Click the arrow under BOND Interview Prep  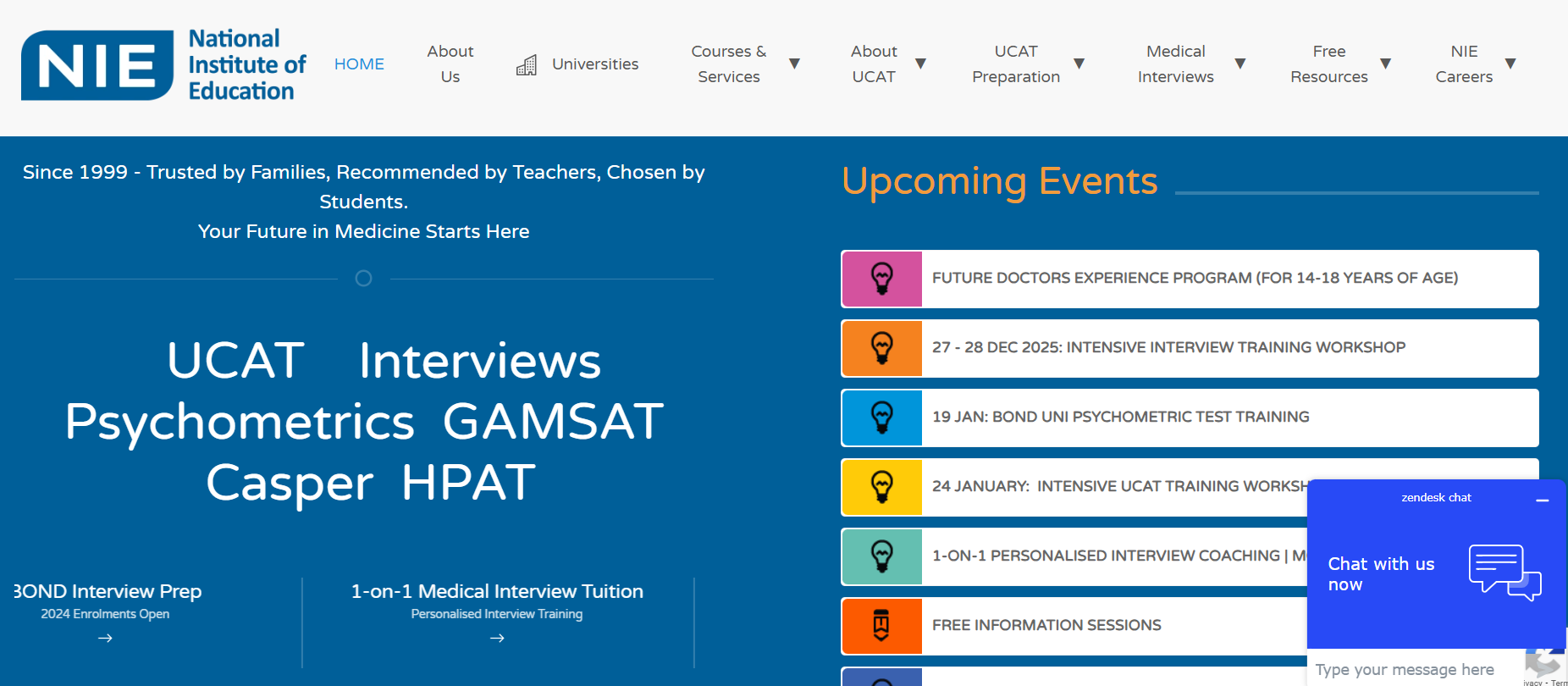106,639
